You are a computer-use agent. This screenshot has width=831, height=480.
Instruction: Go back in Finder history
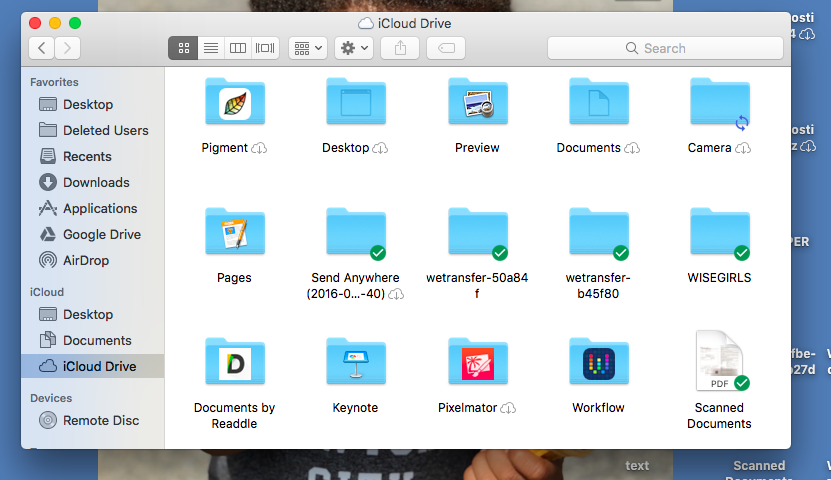[x=41, y=48]
